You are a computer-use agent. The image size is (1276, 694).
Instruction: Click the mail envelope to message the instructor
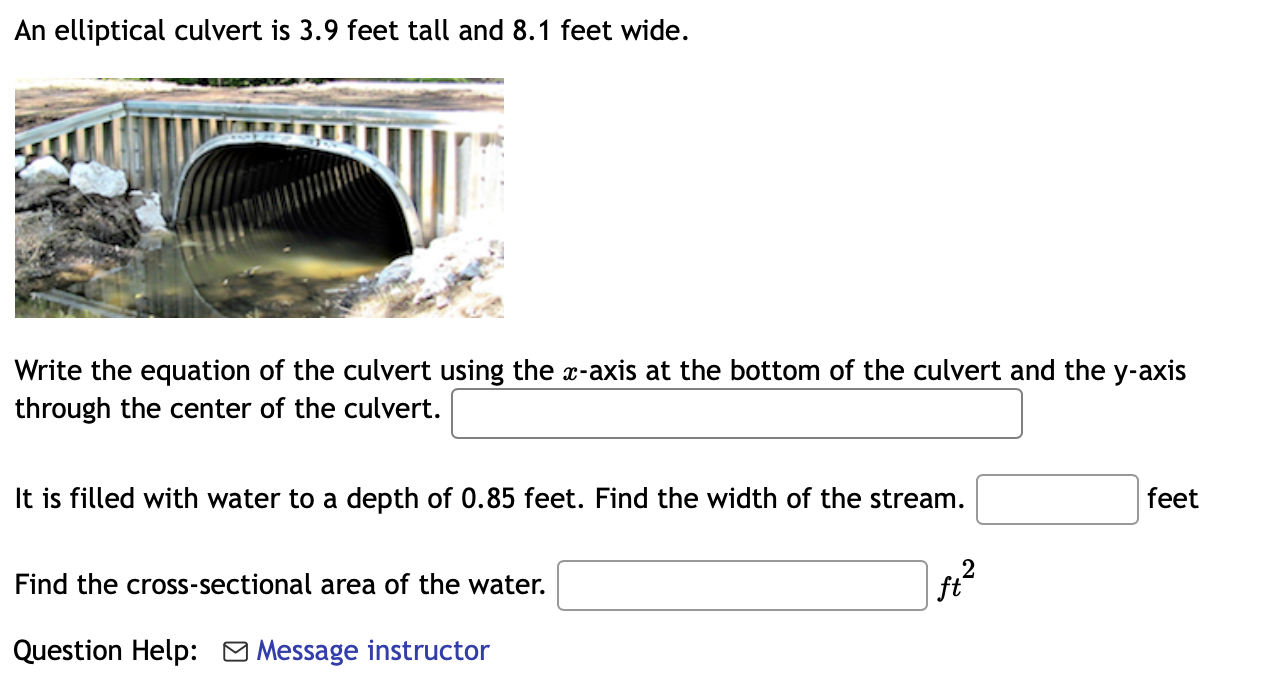click(233, 650)
